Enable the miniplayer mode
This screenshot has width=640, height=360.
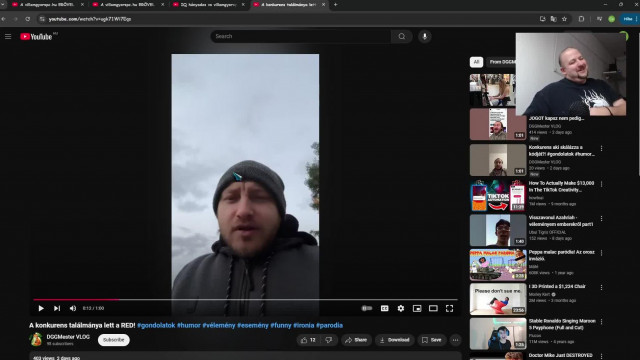pyautogui.click(x=417, y=308)
